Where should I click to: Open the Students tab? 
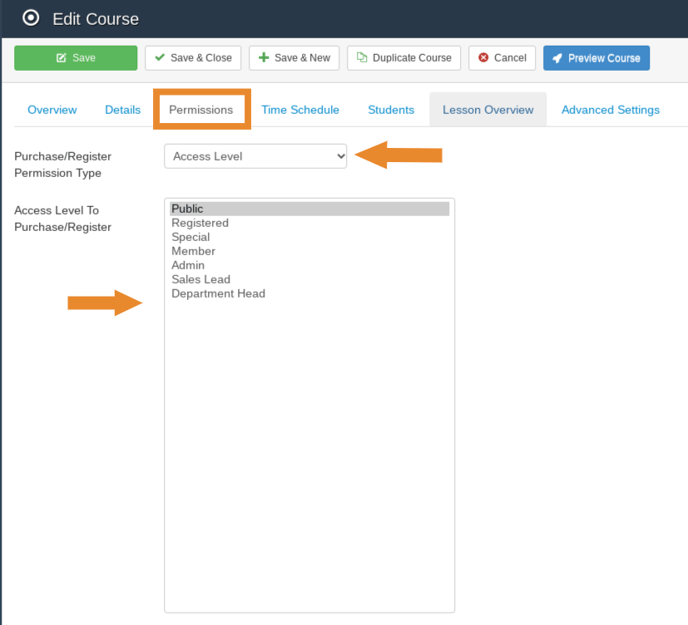(x=391, y=110)
